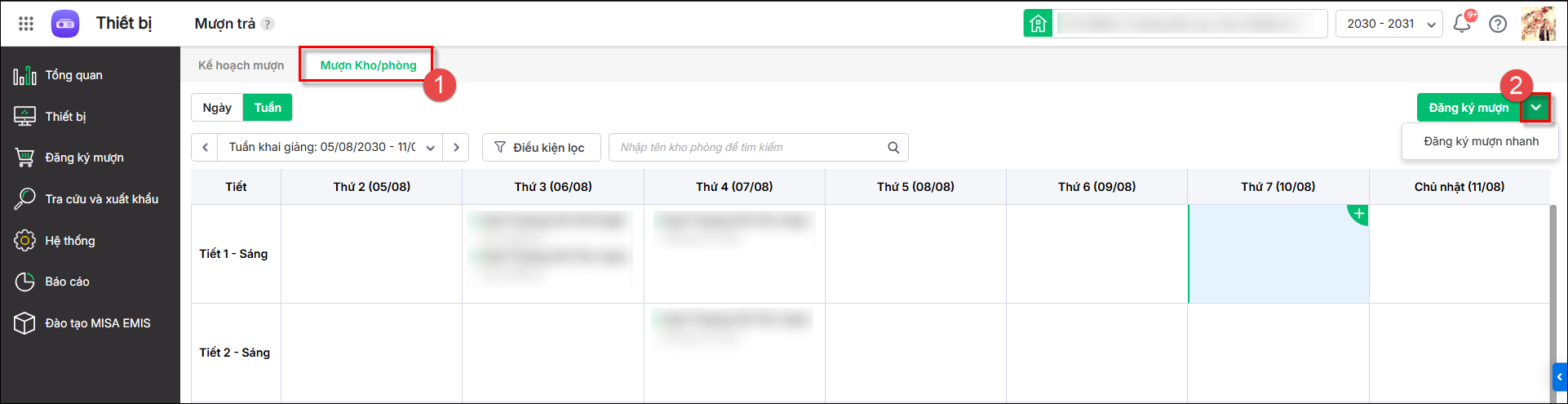Click the Đăng ký mượn green button
Image resolution: width=1568 pixels, height=404 pixels.
click(x=1468, y=108)
